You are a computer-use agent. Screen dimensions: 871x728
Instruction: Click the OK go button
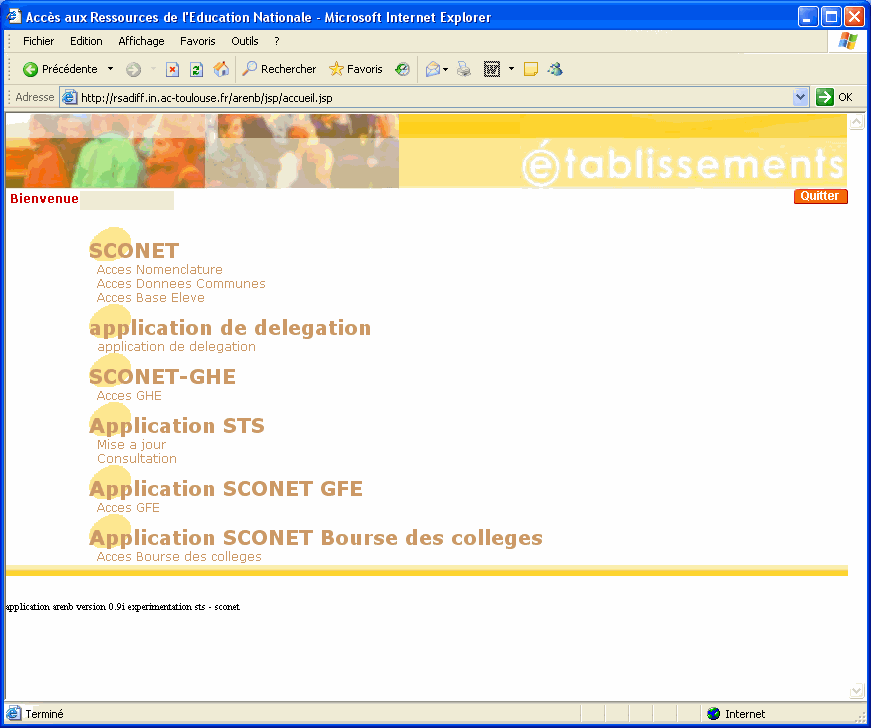(834, 97)
